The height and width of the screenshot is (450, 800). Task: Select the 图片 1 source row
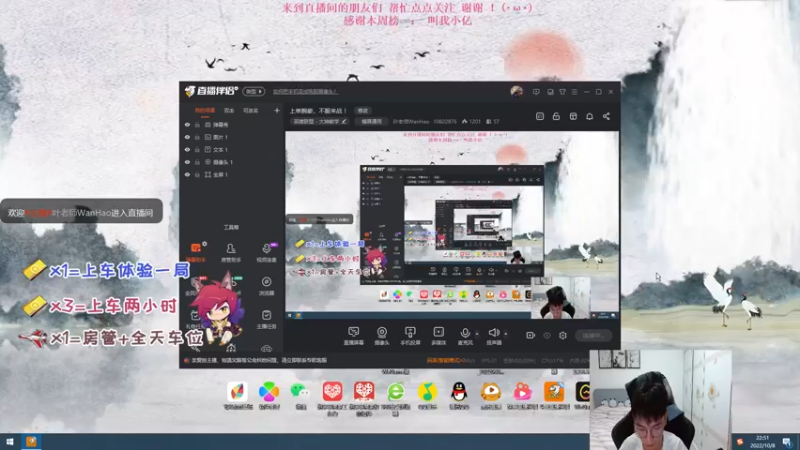(231, 137)
